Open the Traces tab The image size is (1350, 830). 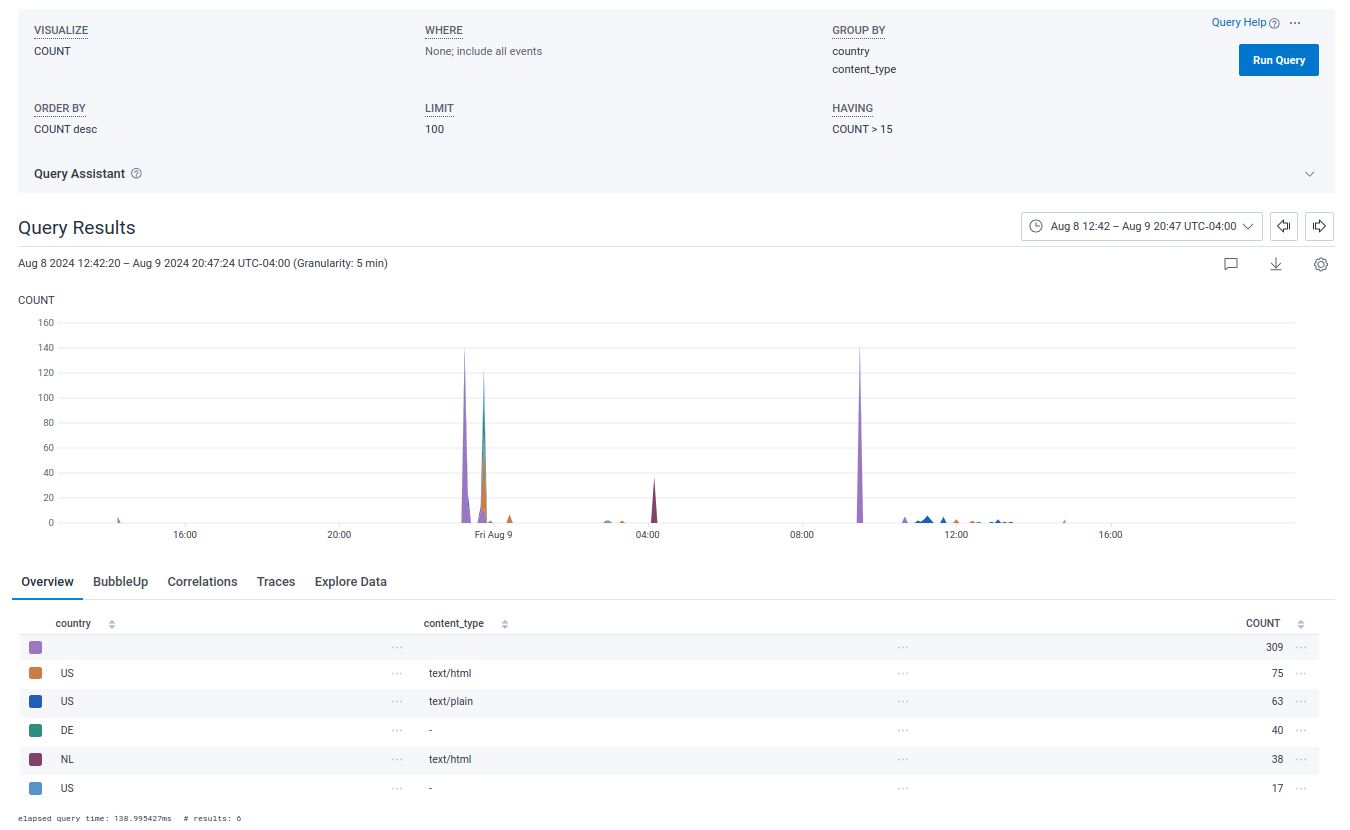[x=276, y=582]
